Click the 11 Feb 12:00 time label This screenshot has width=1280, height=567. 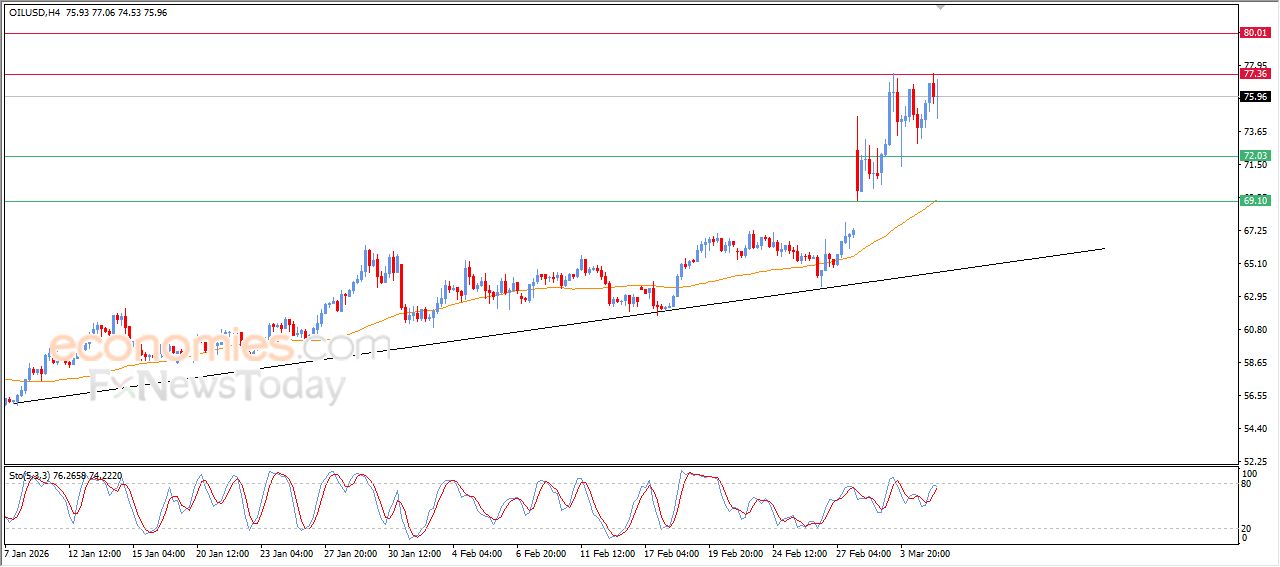pos(607,552)
